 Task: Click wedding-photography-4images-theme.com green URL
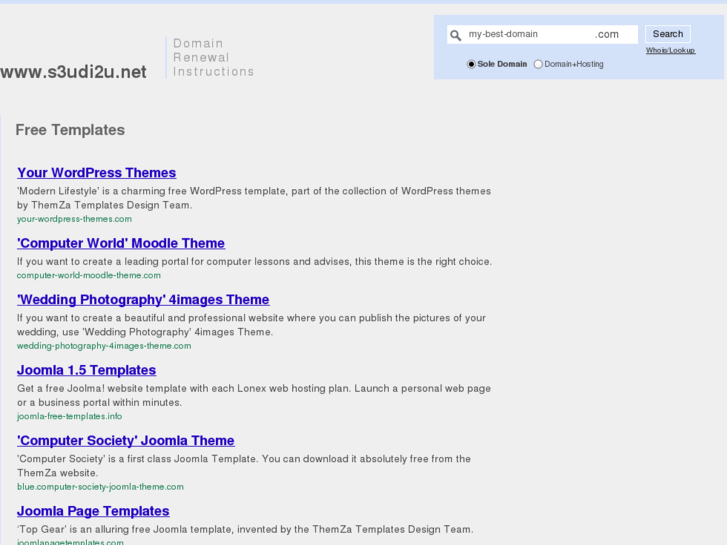(x=104, y=346)
